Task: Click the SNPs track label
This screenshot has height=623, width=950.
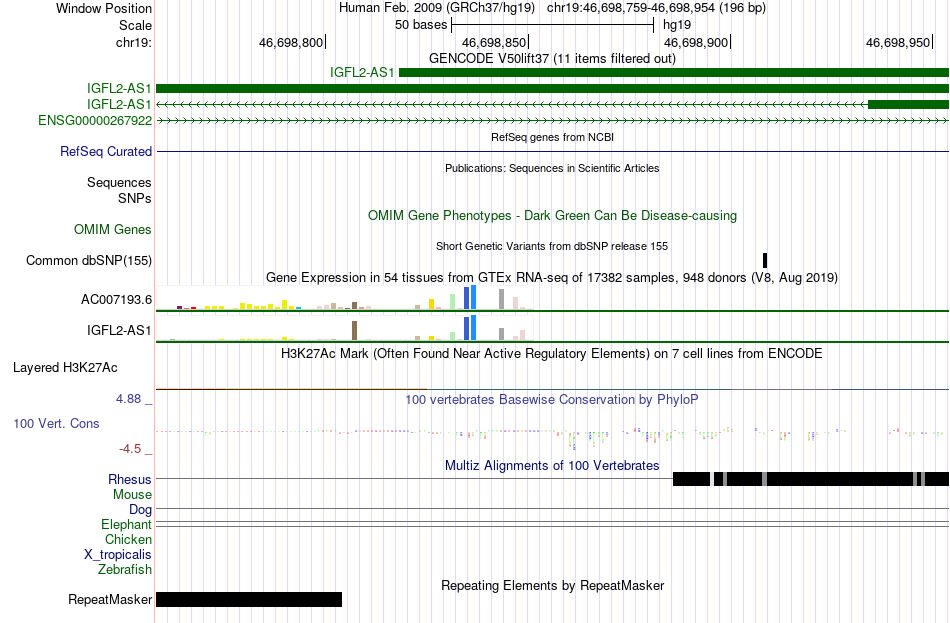Action: pyautogui.click(x=135, y=198)
